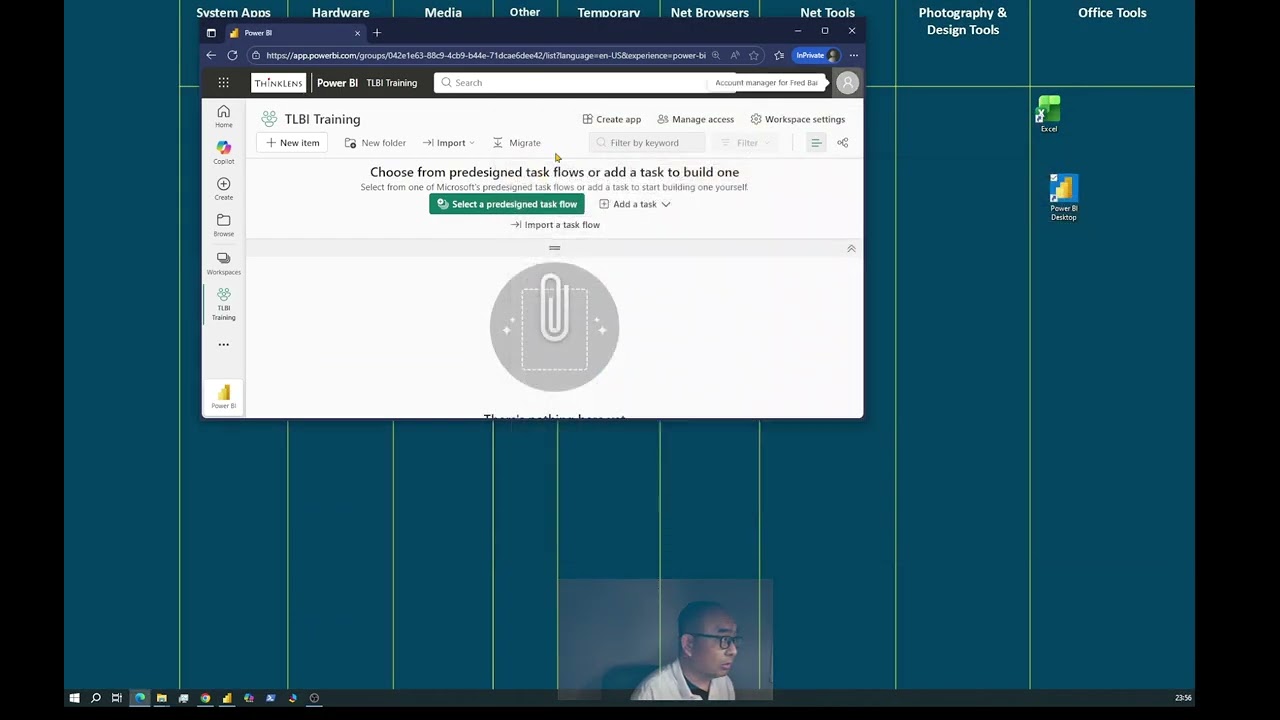Viewport: 1280px width, 720px height.
Task: Open the Create page in sidebar
Action: pyautogui.click(x=223, y=188)
